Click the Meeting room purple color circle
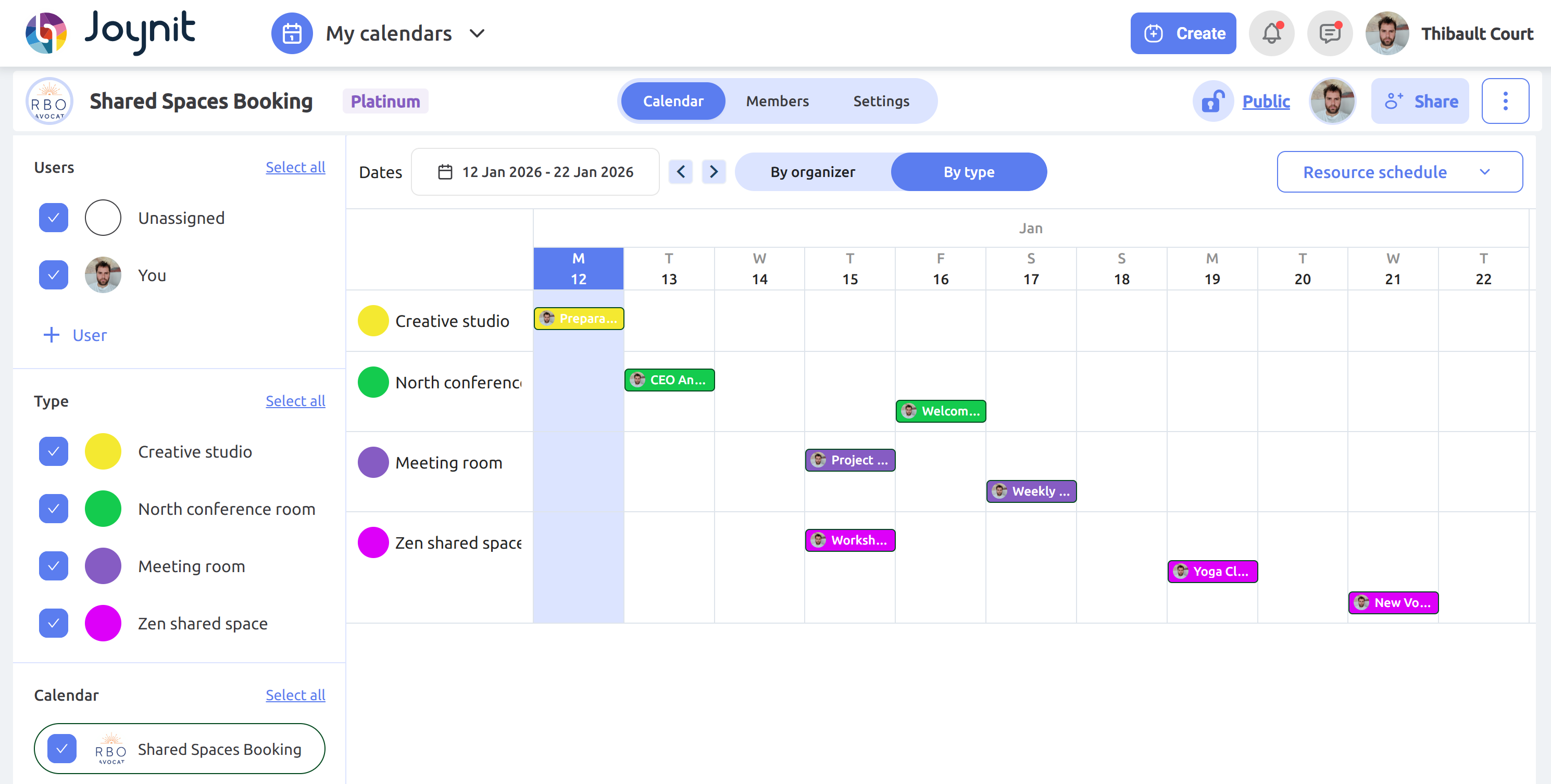 coord(103,565)
